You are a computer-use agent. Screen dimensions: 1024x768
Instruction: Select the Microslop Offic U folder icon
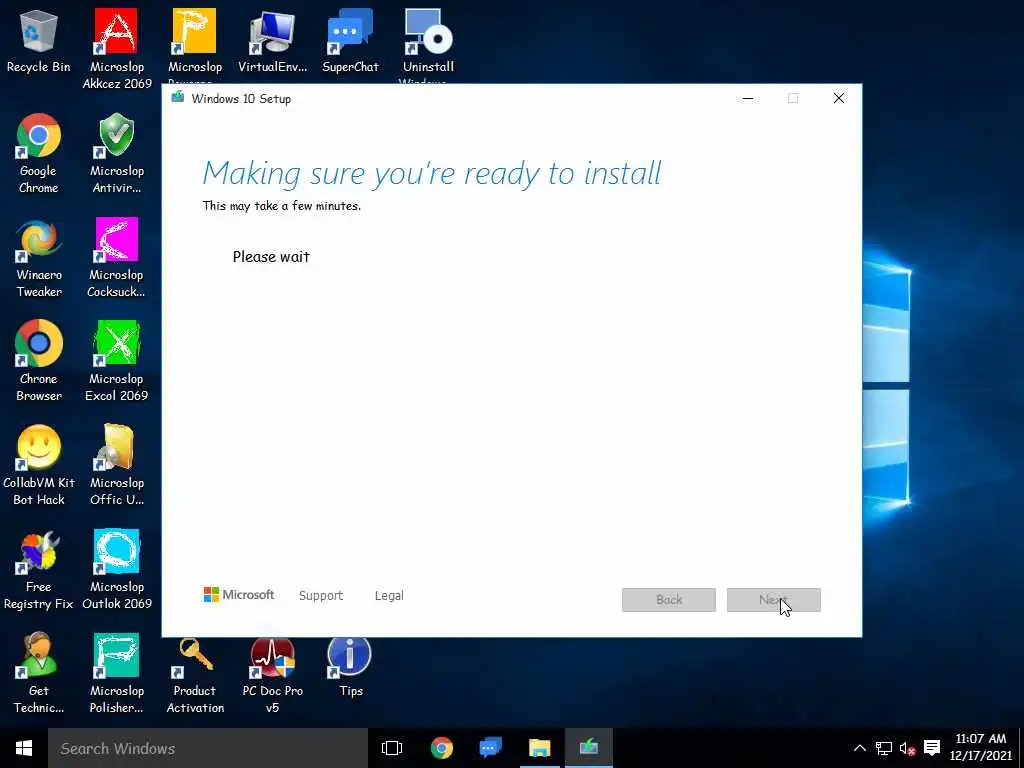pos(116,465)
